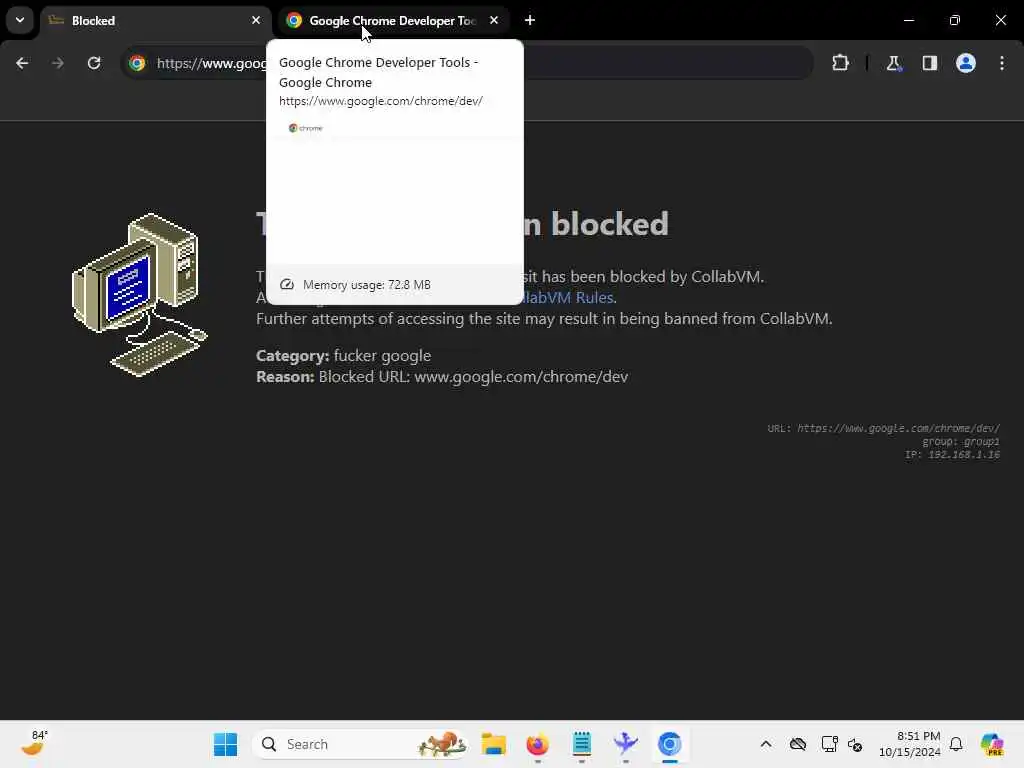
Task: Restore down the Chrome window
Action: [x=955, y=20]
